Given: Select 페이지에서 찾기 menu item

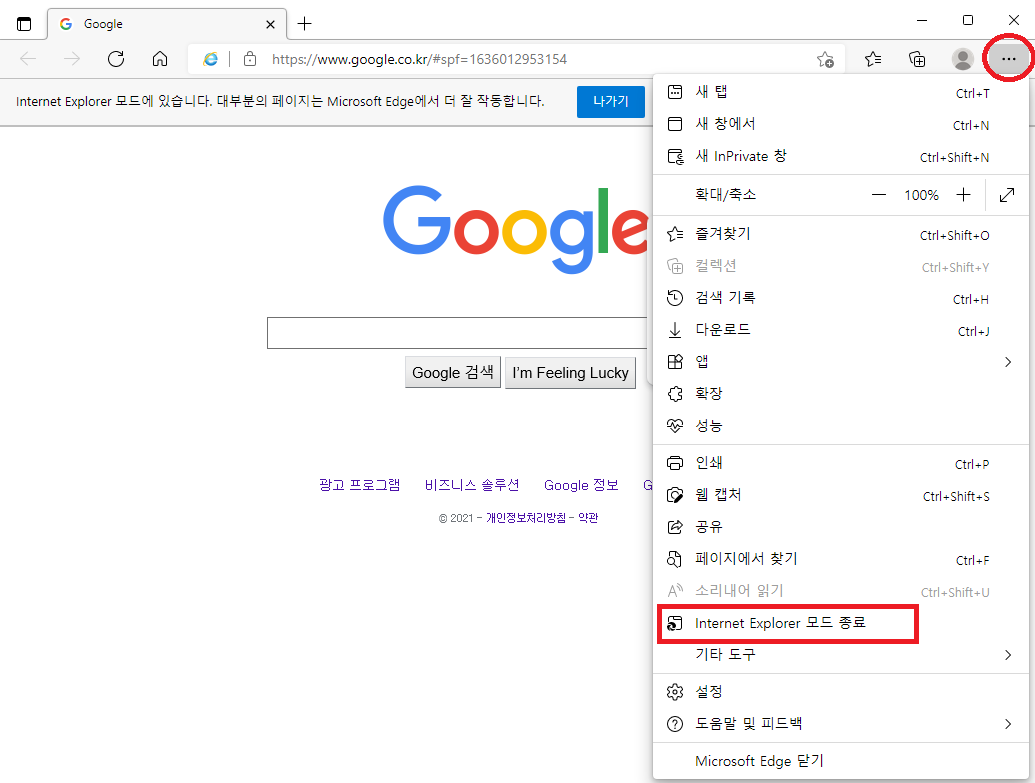Looking at the screenshot, I should [x=840, y=559].
